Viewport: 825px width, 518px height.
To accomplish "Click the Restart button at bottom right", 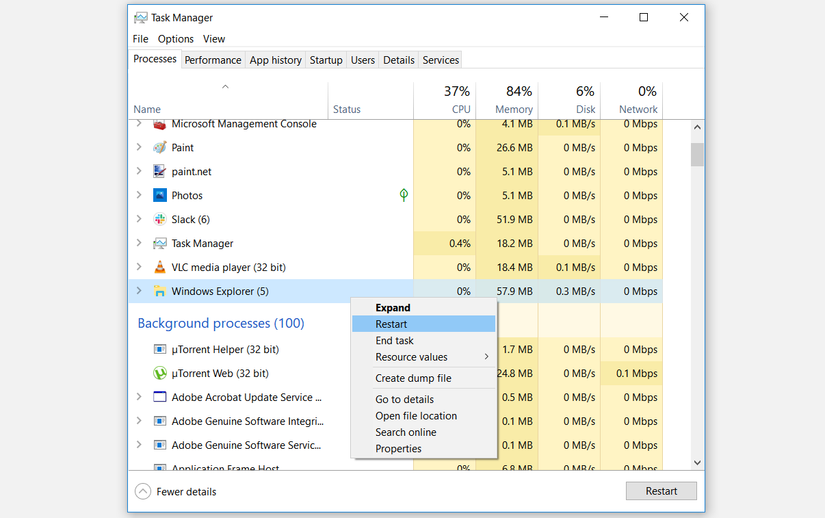I will (661, 491).
